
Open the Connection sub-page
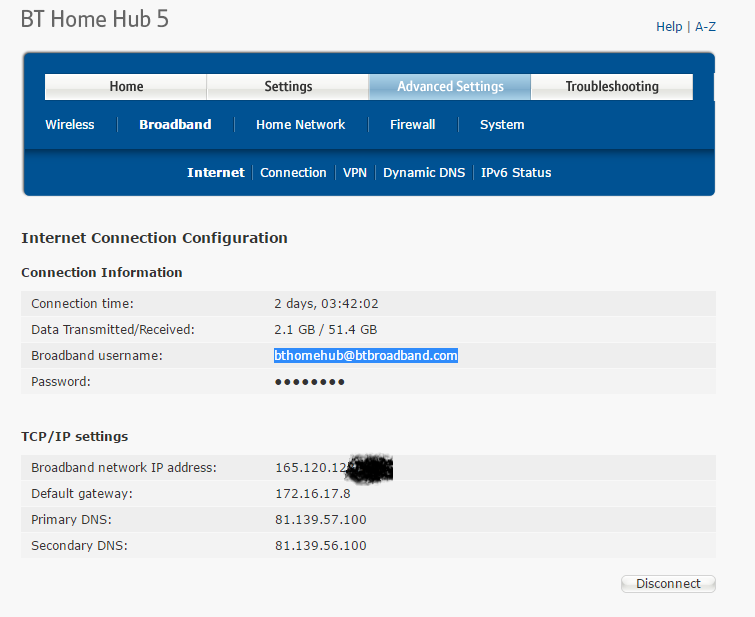pyautogui.click(x=293, y=172)
